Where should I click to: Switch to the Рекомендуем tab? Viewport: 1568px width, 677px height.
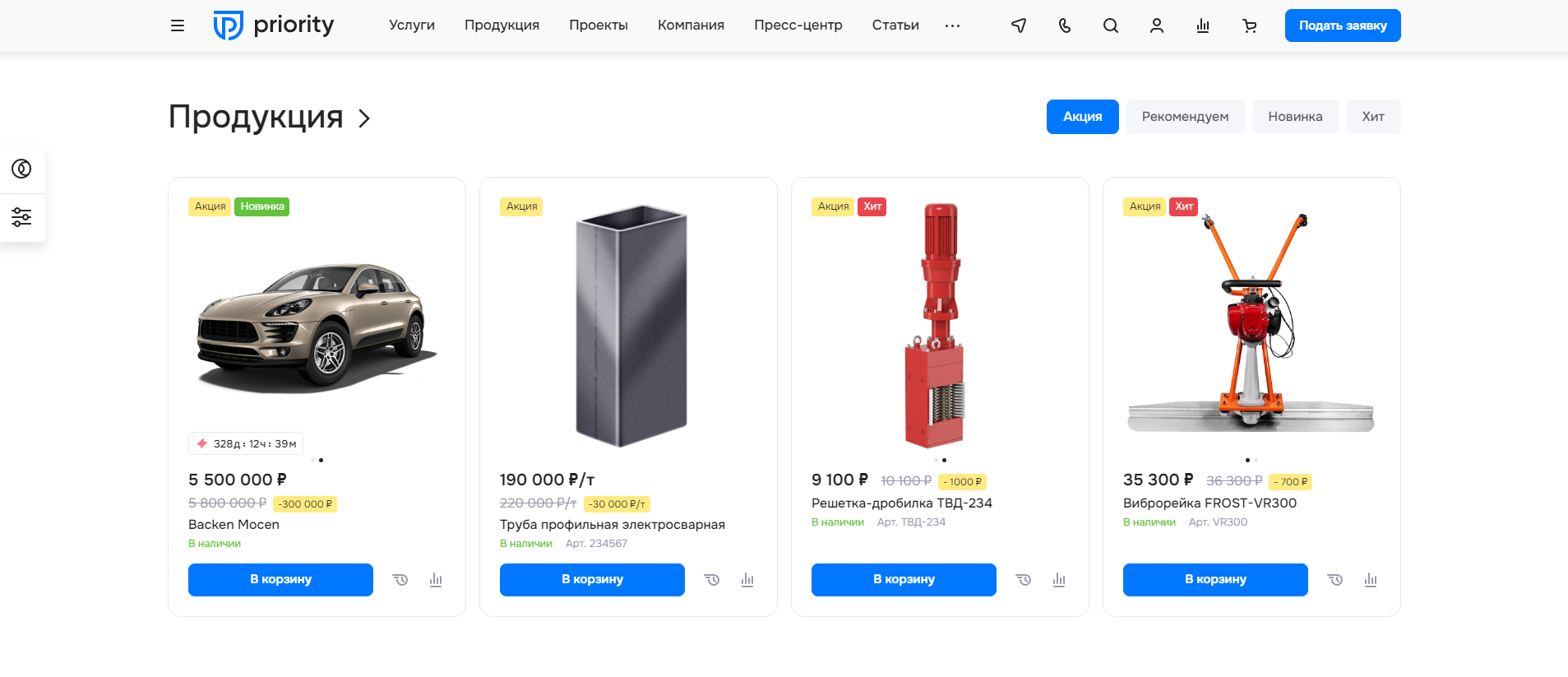[1185, 117]
